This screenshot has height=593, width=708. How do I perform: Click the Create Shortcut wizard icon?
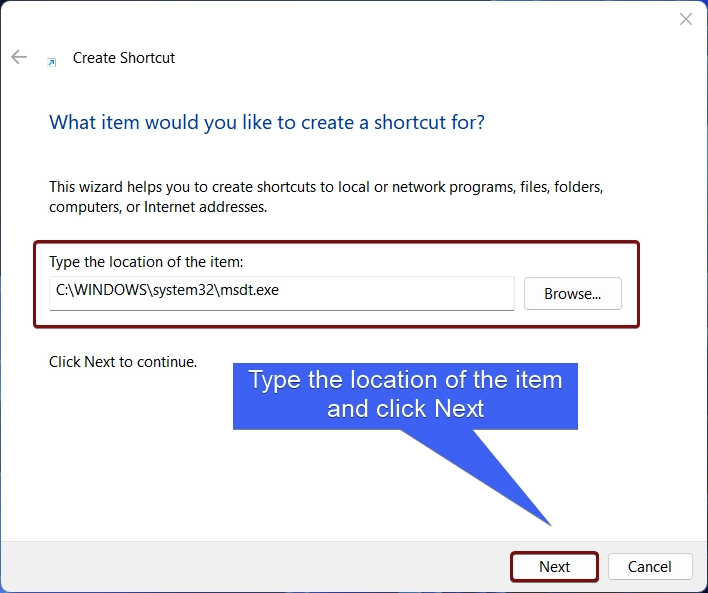52,62
